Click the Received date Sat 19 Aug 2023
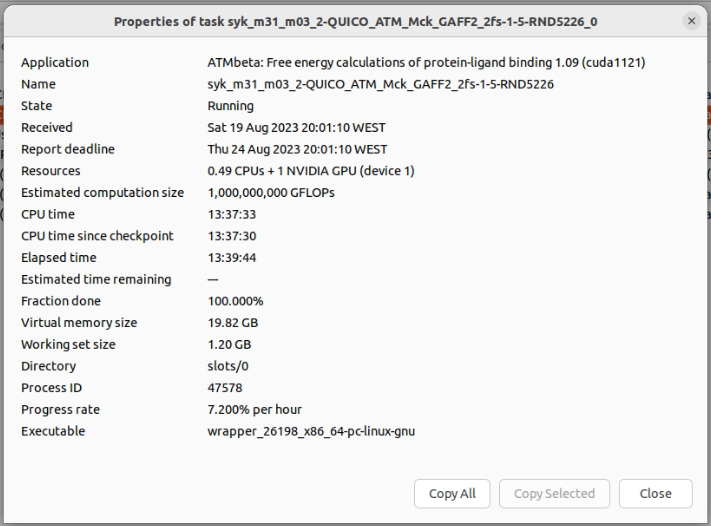711x526 pixels. (x=296, y=128)
